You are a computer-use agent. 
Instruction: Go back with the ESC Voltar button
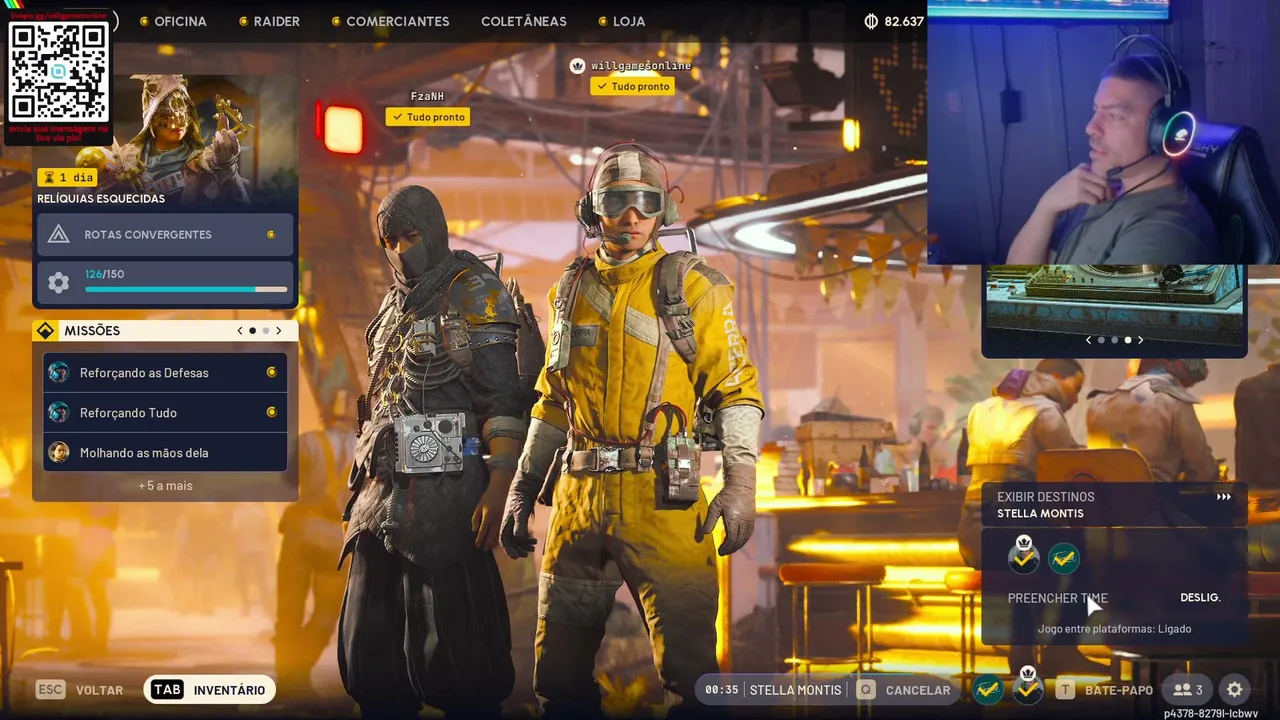[80, 690]
